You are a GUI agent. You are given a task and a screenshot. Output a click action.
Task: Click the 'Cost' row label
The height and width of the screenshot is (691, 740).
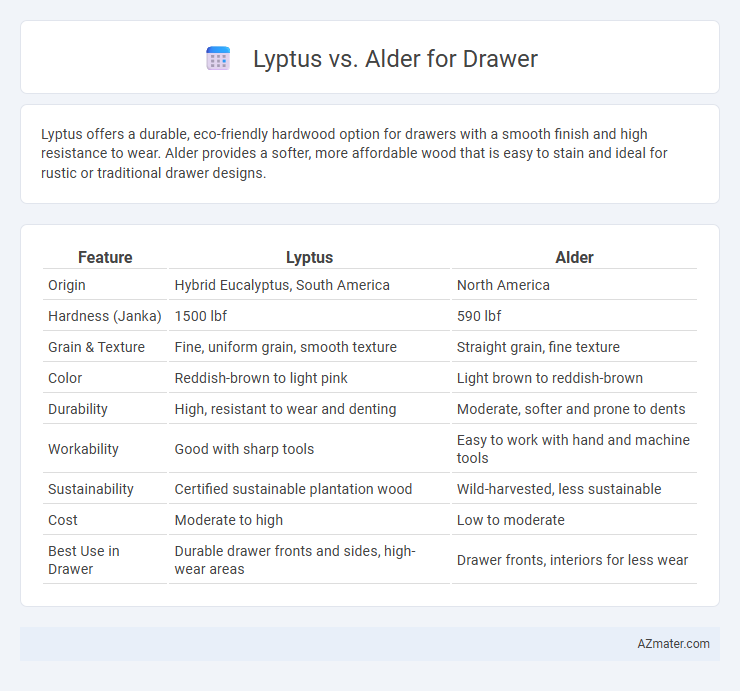click(63, 520)
